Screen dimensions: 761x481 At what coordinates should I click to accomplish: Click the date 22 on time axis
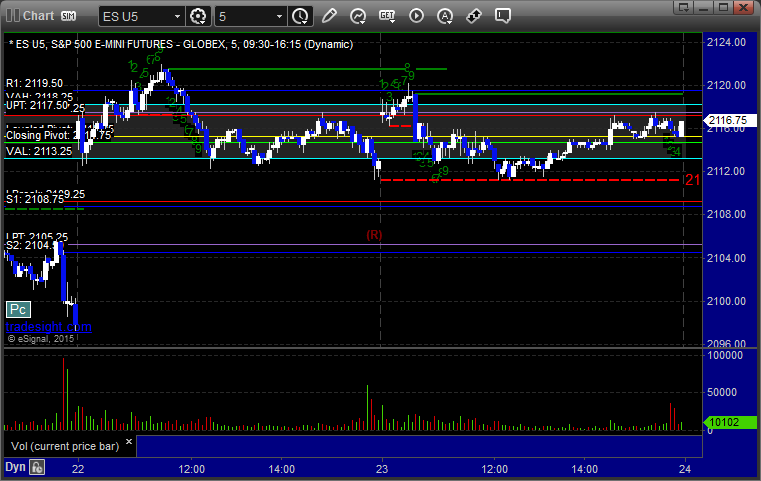click(78, 469)
